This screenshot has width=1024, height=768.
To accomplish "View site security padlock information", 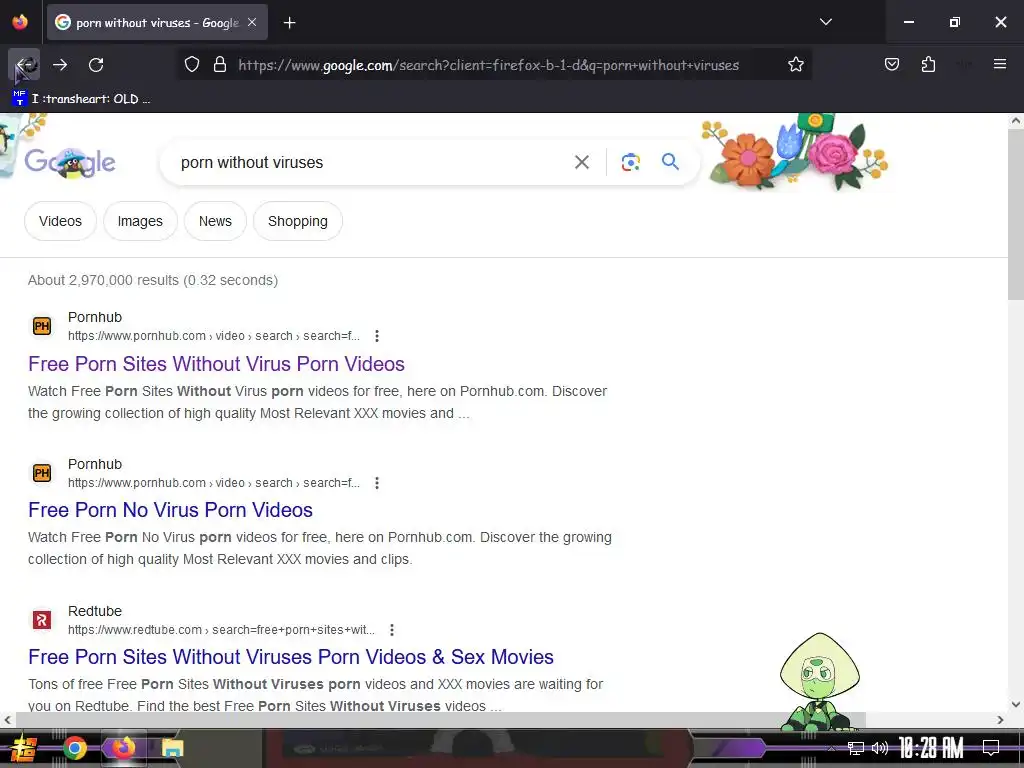I will click(220, 65).
